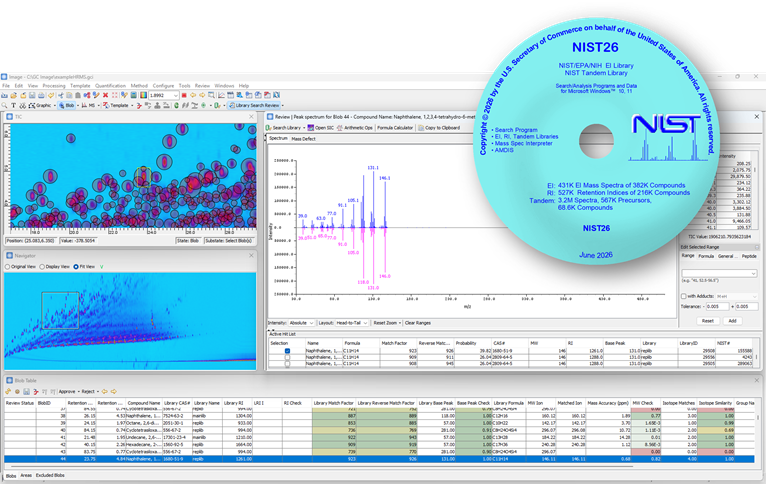Open the Configure menu
The image size is (766, 484).
pyautogui.click(x=163, y=85)
